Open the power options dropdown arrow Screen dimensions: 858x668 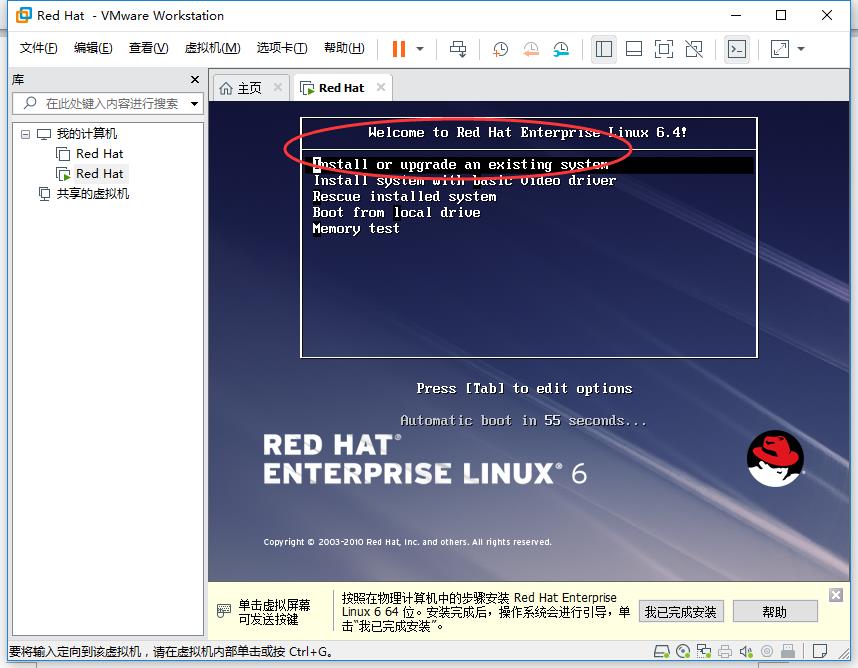tap(420, 49)
